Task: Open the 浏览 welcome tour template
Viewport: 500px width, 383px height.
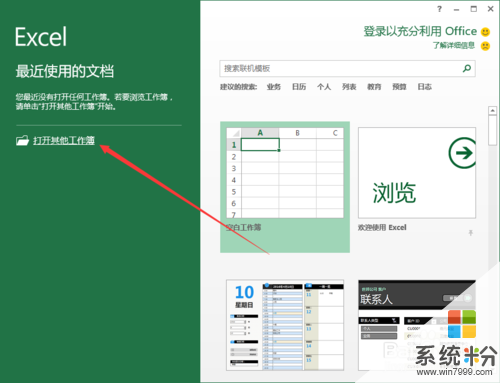Action: [417, 173]
